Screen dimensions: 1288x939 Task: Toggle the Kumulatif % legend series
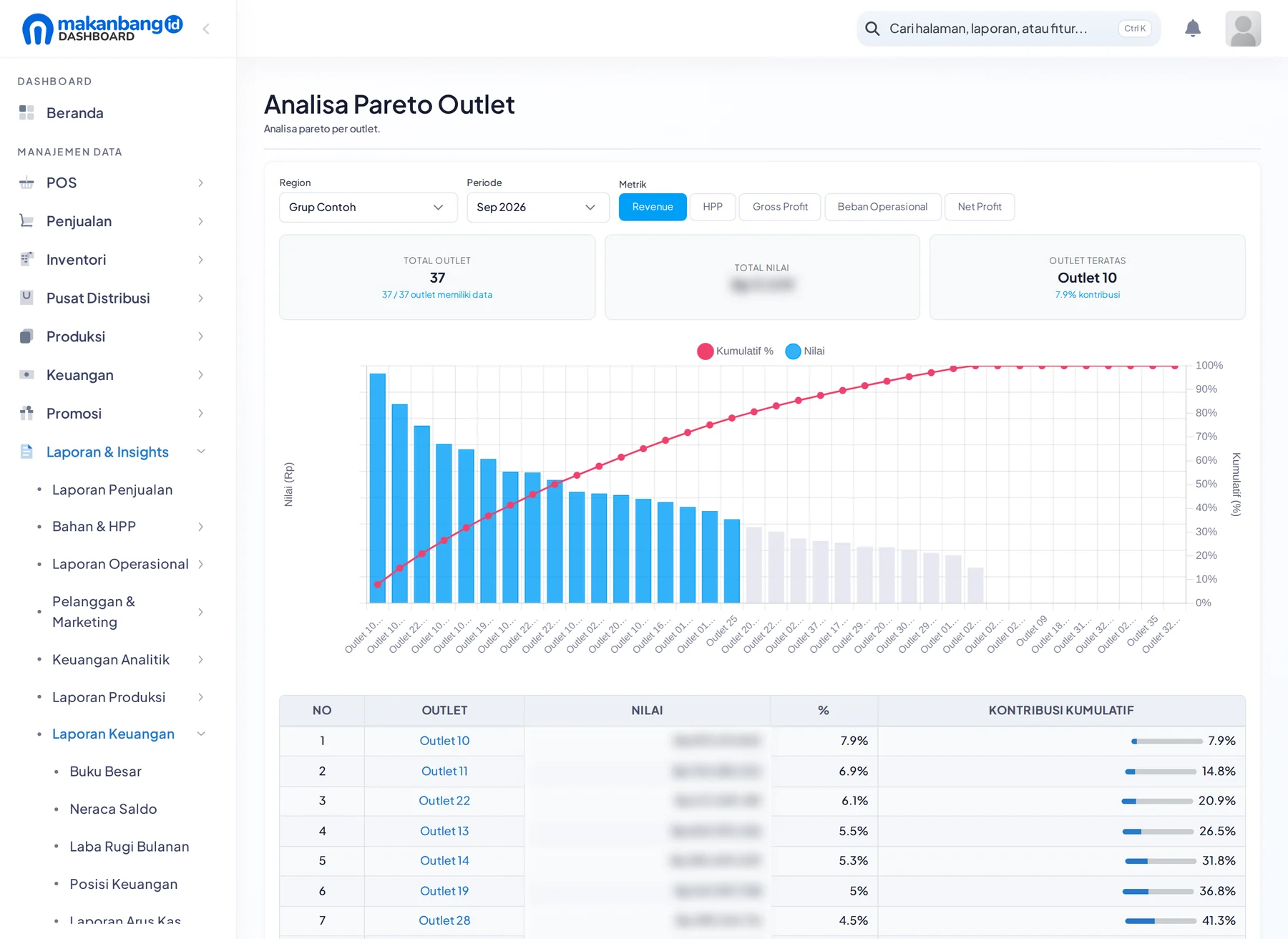coord(736,351)
